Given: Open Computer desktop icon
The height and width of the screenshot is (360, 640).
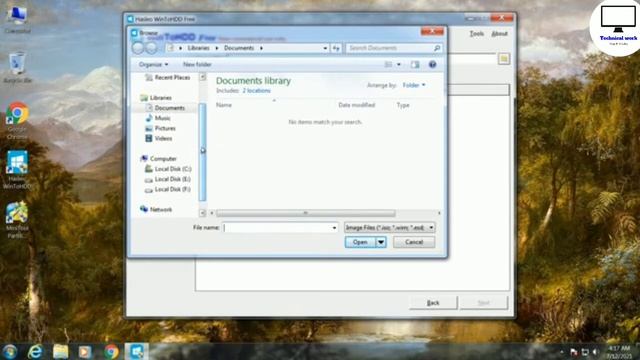Looking at the screenshot, I should click(x=17, y=20).
